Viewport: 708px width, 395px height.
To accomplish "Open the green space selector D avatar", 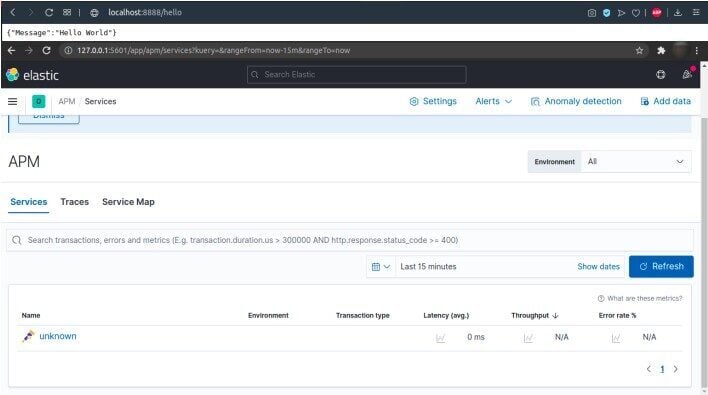I will coord(39,102).
